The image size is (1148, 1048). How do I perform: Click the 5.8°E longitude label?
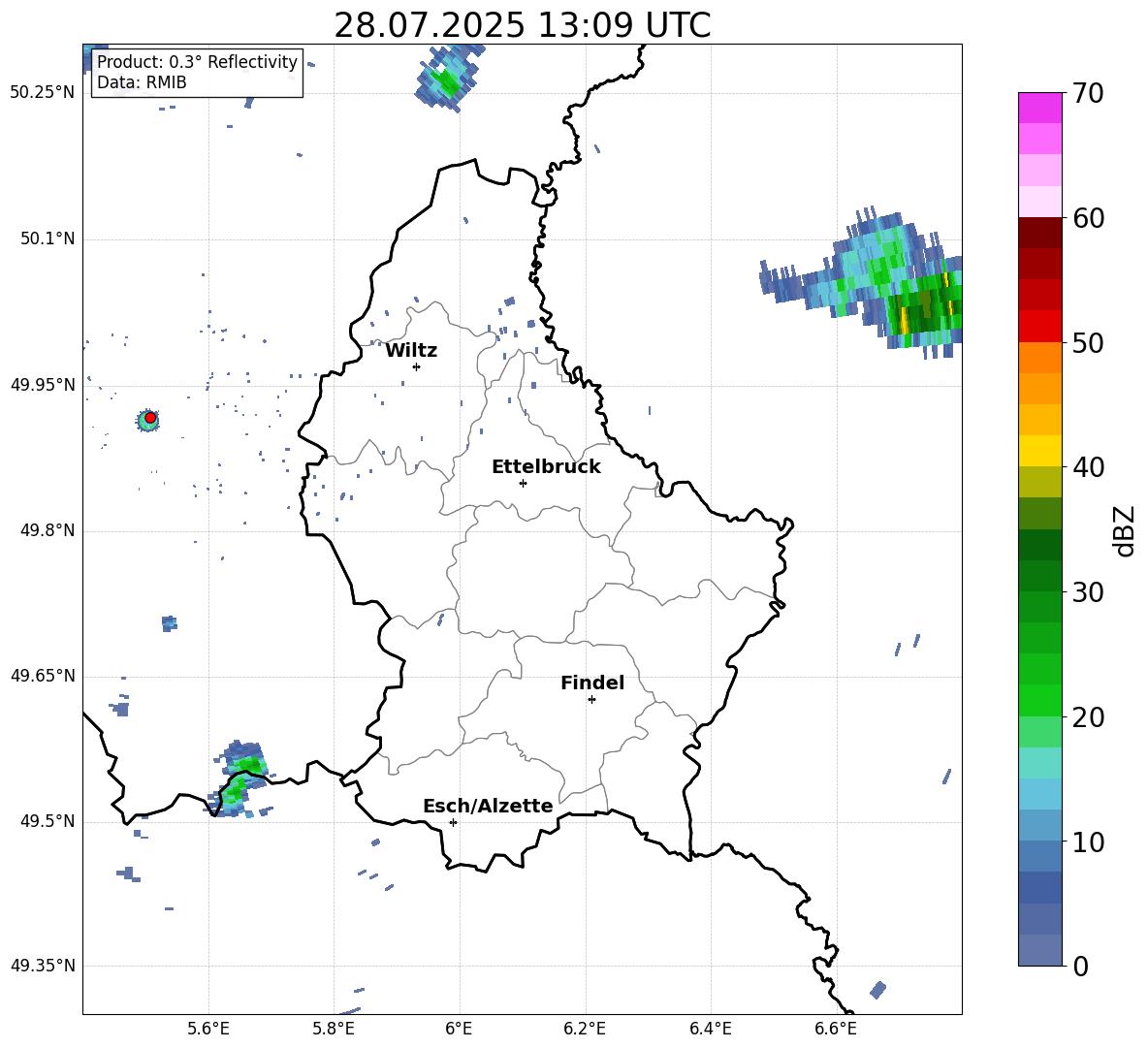click(334, 1029)
